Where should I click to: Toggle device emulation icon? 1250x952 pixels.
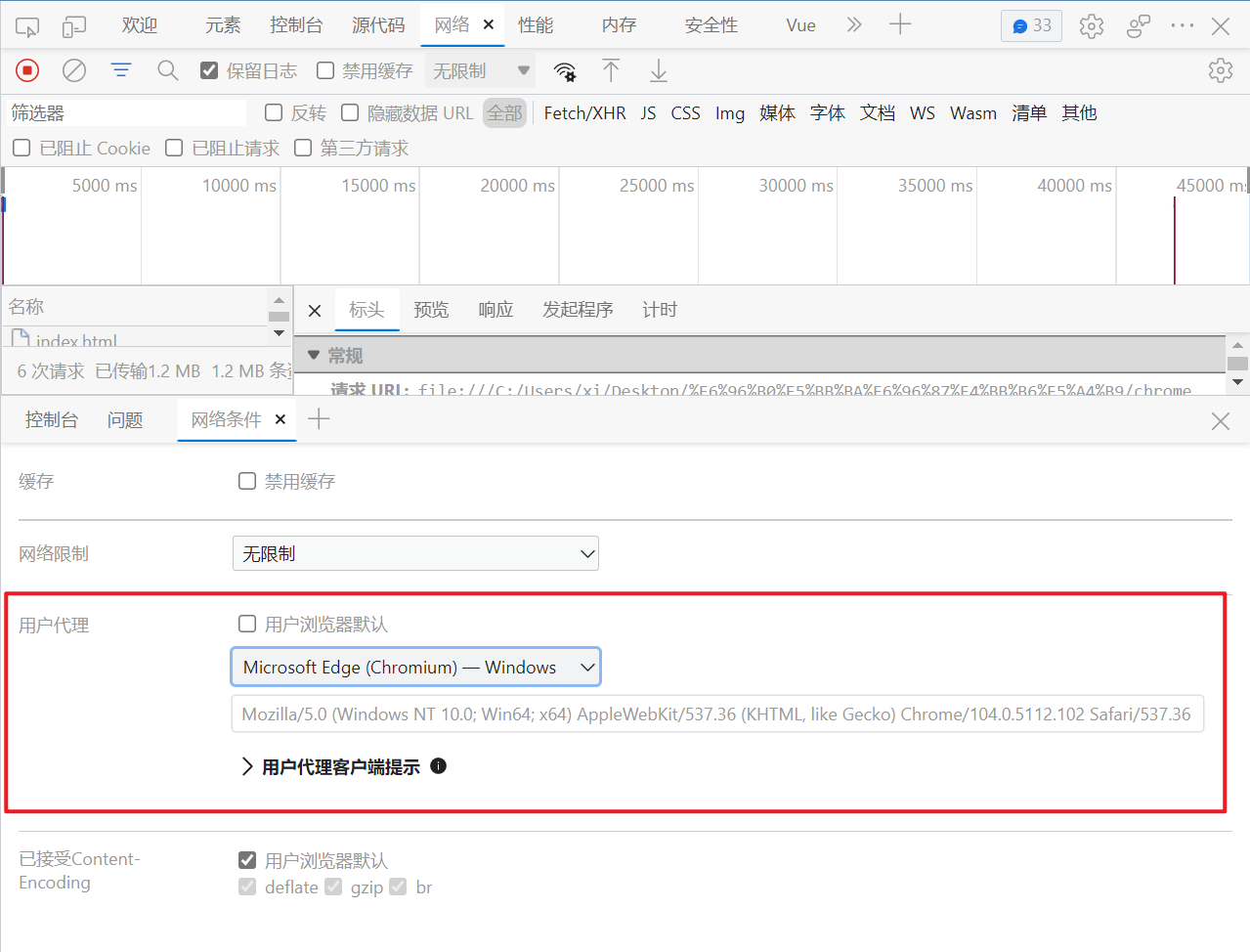[74, 26]
